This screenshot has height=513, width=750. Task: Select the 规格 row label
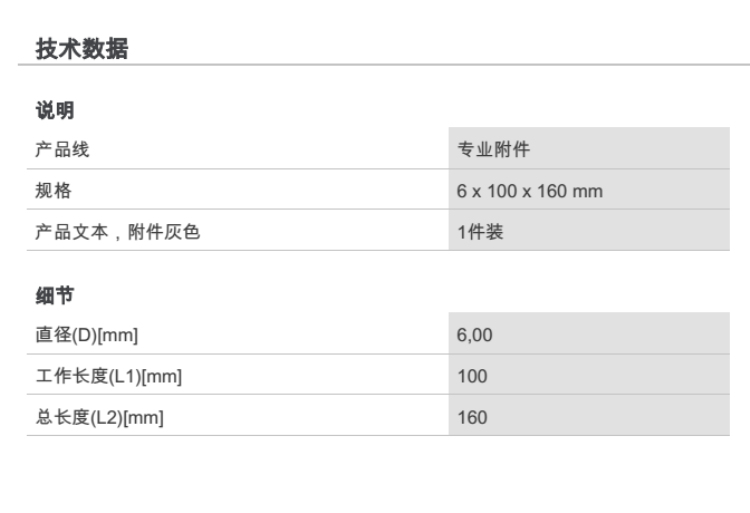pos(54,191)
